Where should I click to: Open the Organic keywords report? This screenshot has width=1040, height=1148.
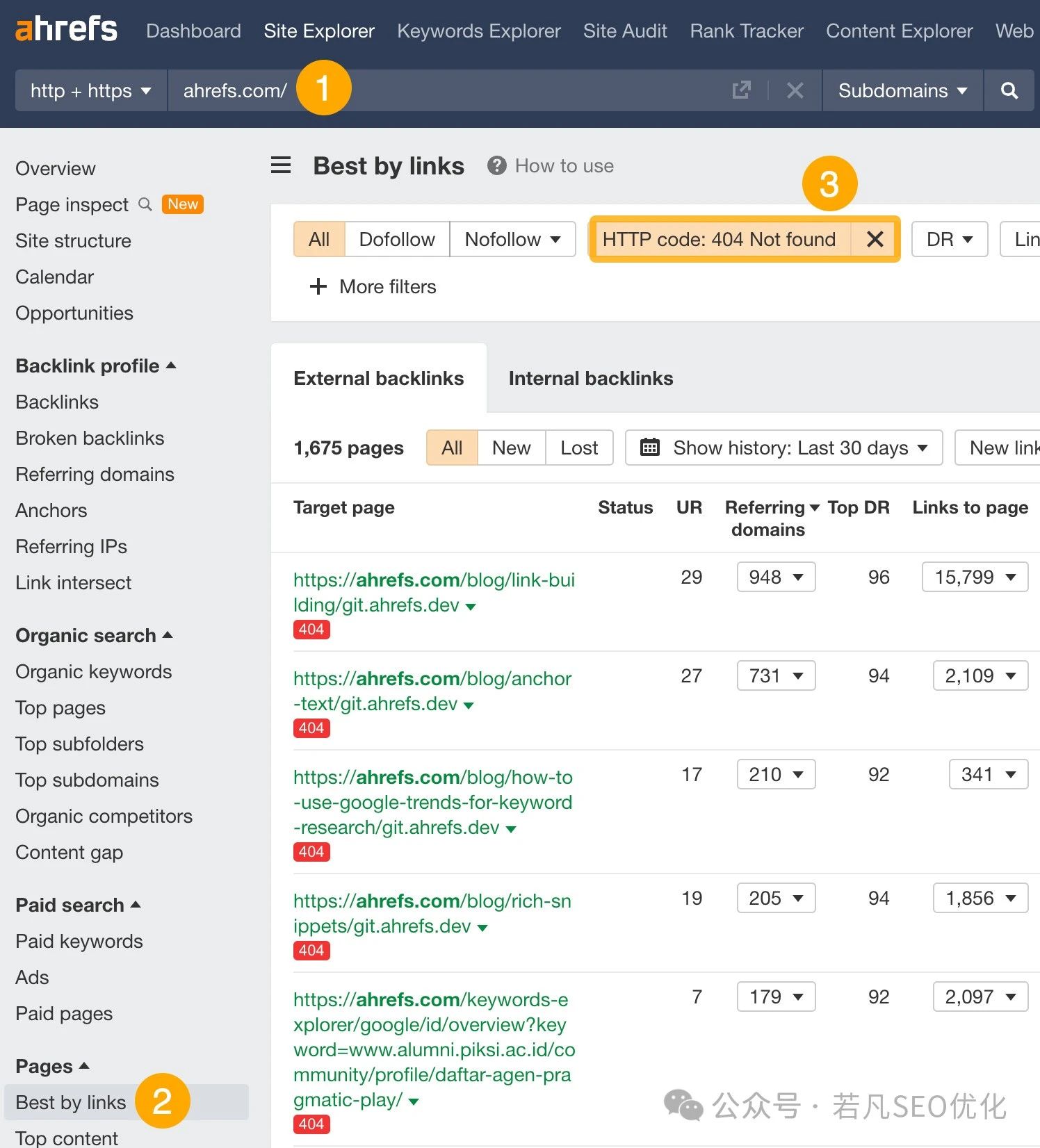[x=93, y=671]
